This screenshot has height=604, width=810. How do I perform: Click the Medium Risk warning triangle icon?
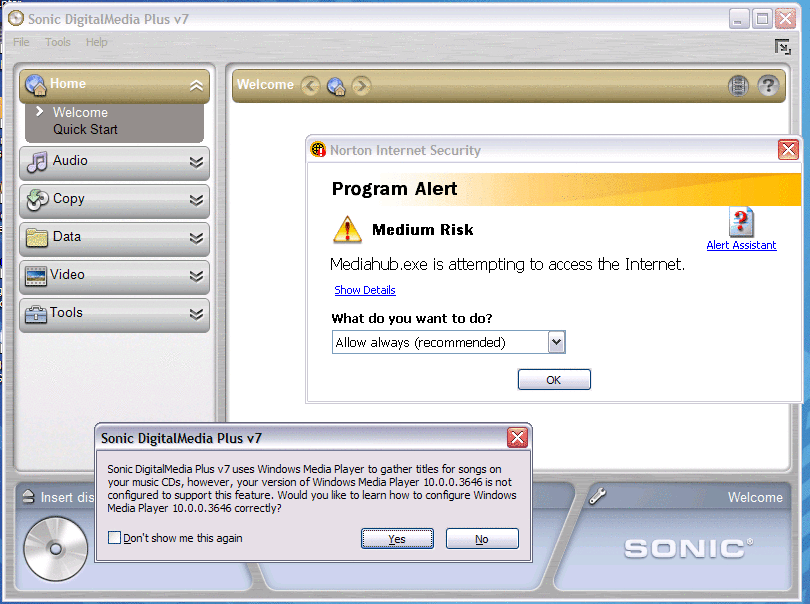tap(347, 229)
